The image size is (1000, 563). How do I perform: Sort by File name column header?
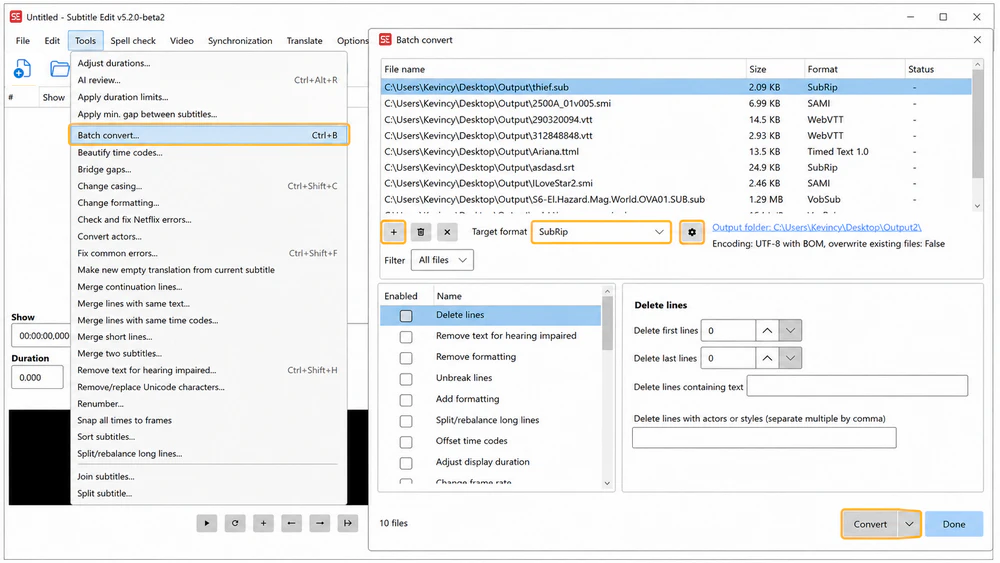coord(564,69)
